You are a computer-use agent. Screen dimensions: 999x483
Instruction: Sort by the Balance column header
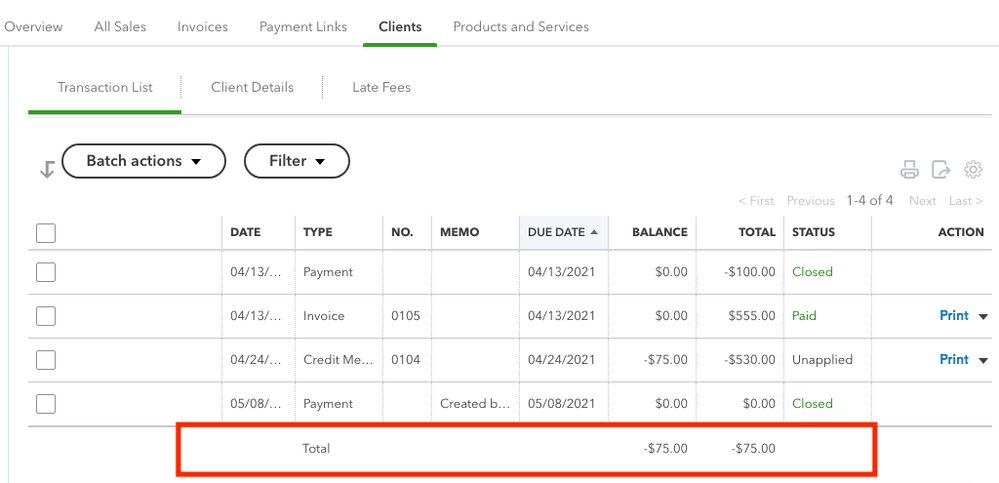pos(659,232)
